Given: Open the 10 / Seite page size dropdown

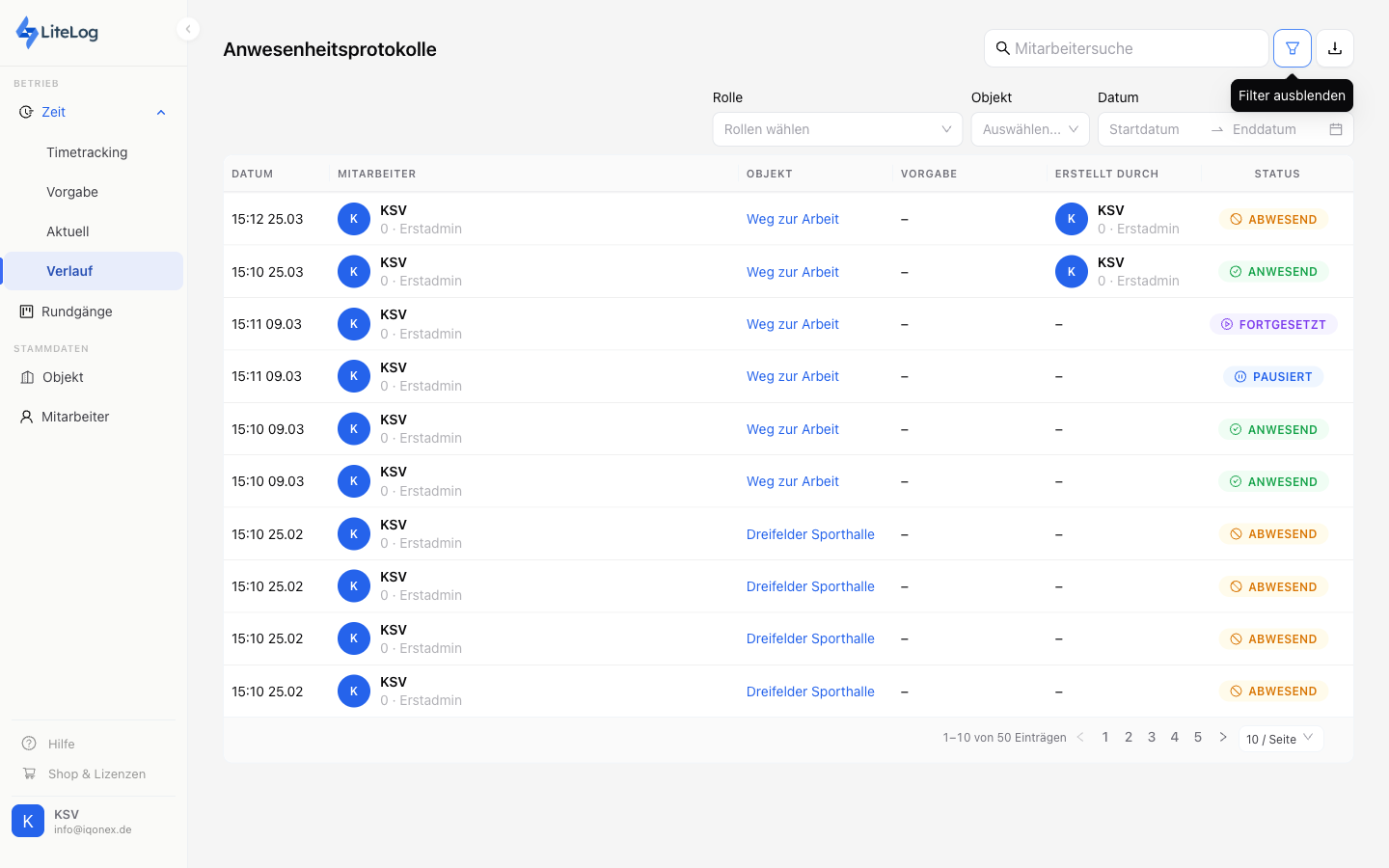Looking at the screenshot, I should point(1279,739).
